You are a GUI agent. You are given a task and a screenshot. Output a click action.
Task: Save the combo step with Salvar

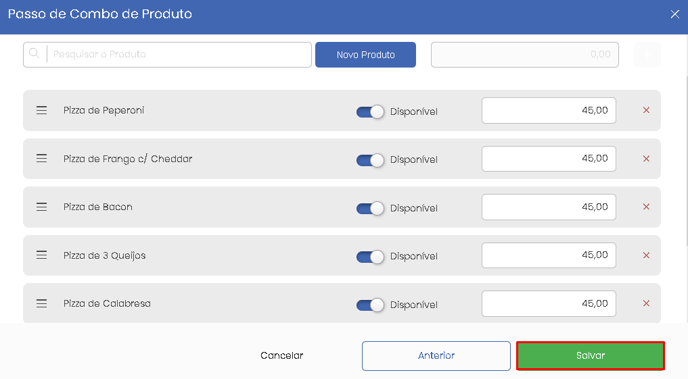590,356
